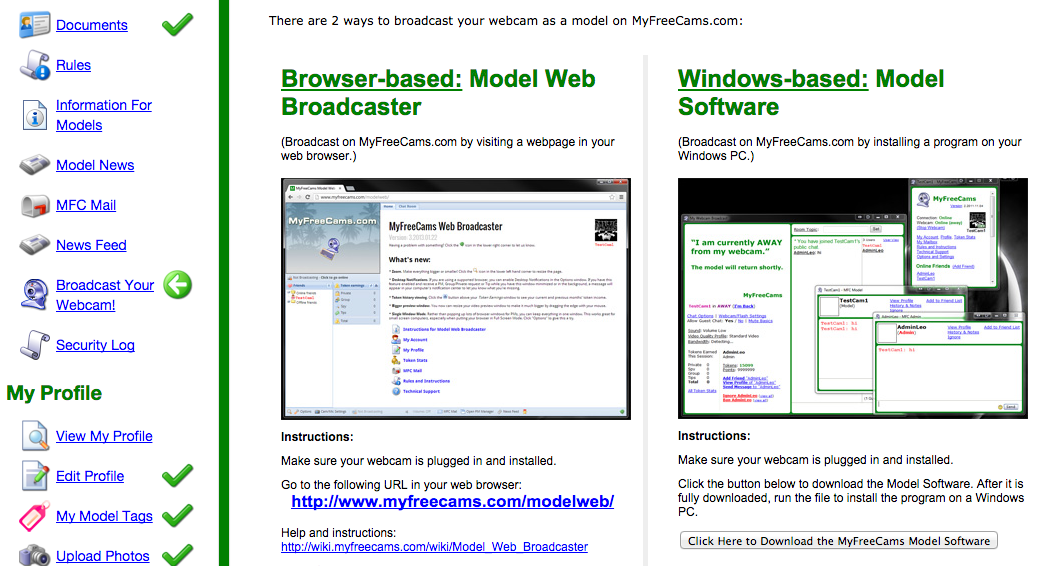Open the Security Log link

[x=95, y=345]
